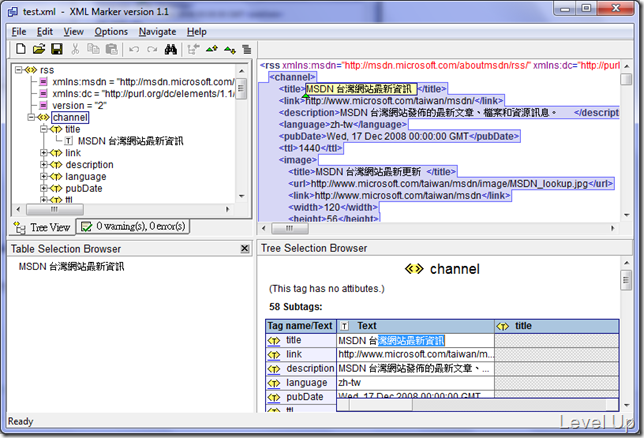Open the Options menu
This screenshot has width=644, height=438.
[111, 32]
